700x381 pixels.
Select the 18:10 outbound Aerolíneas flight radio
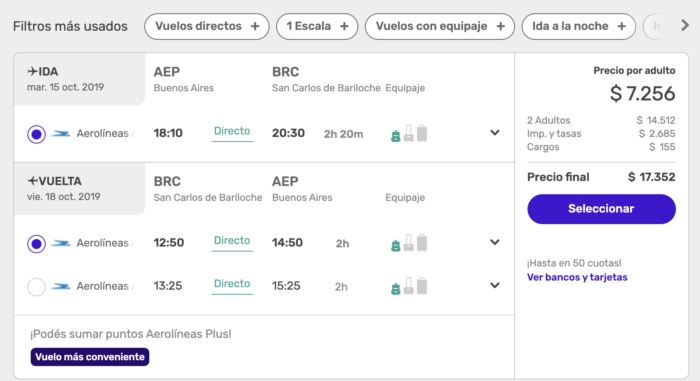pyautogui.click(x=36, y=134)
